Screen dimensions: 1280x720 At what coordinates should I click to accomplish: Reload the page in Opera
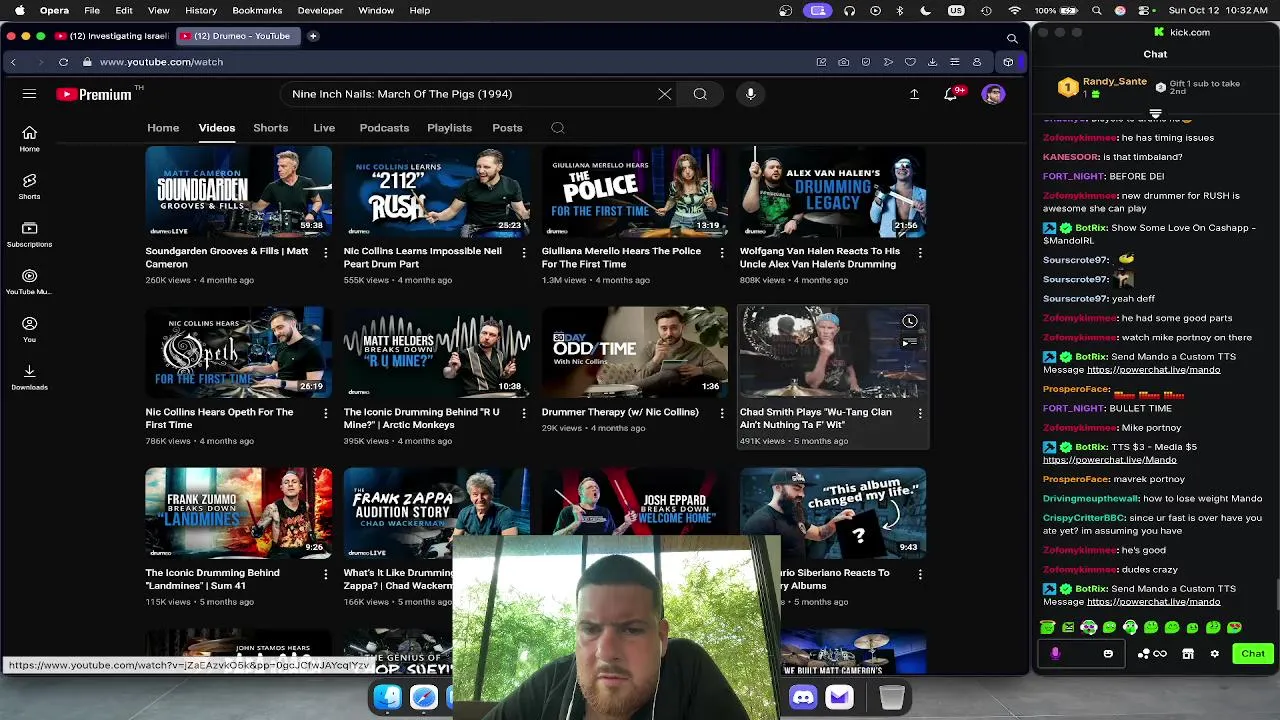click(x=63, y=62)
